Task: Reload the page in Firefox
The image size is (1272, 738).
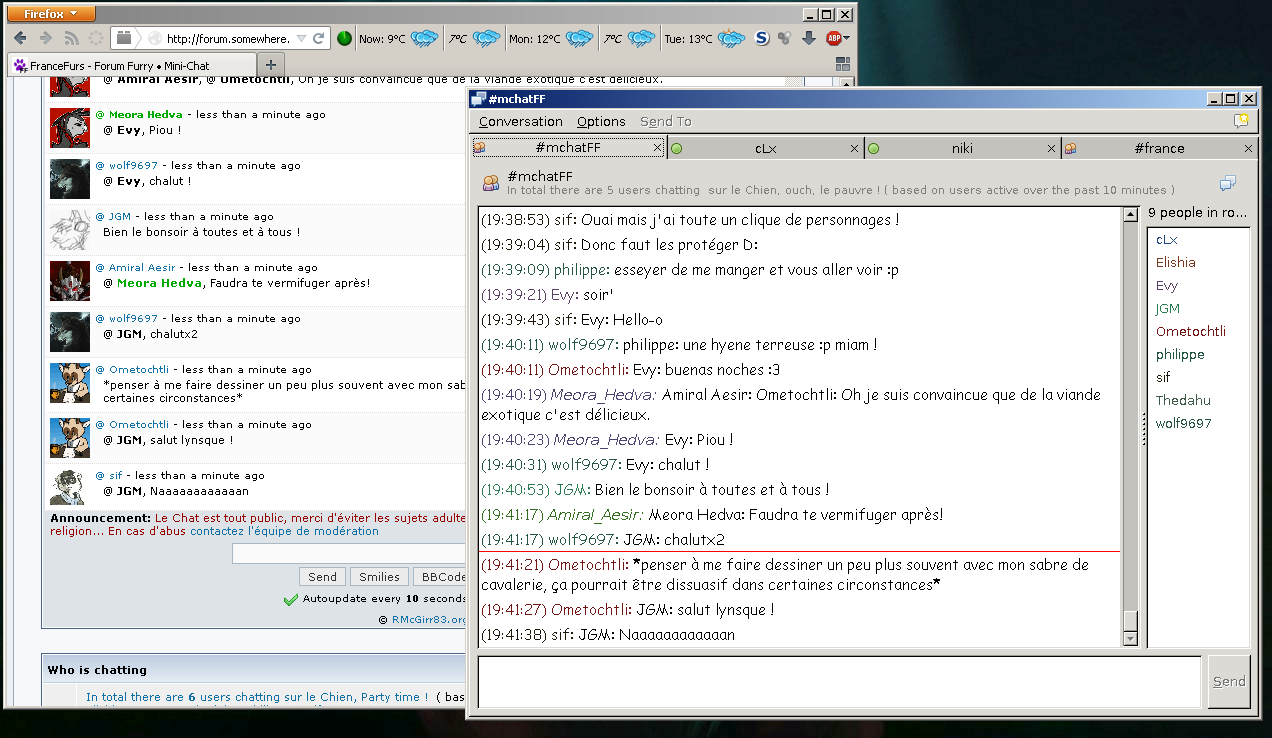Action: click(x=319, y=39)
